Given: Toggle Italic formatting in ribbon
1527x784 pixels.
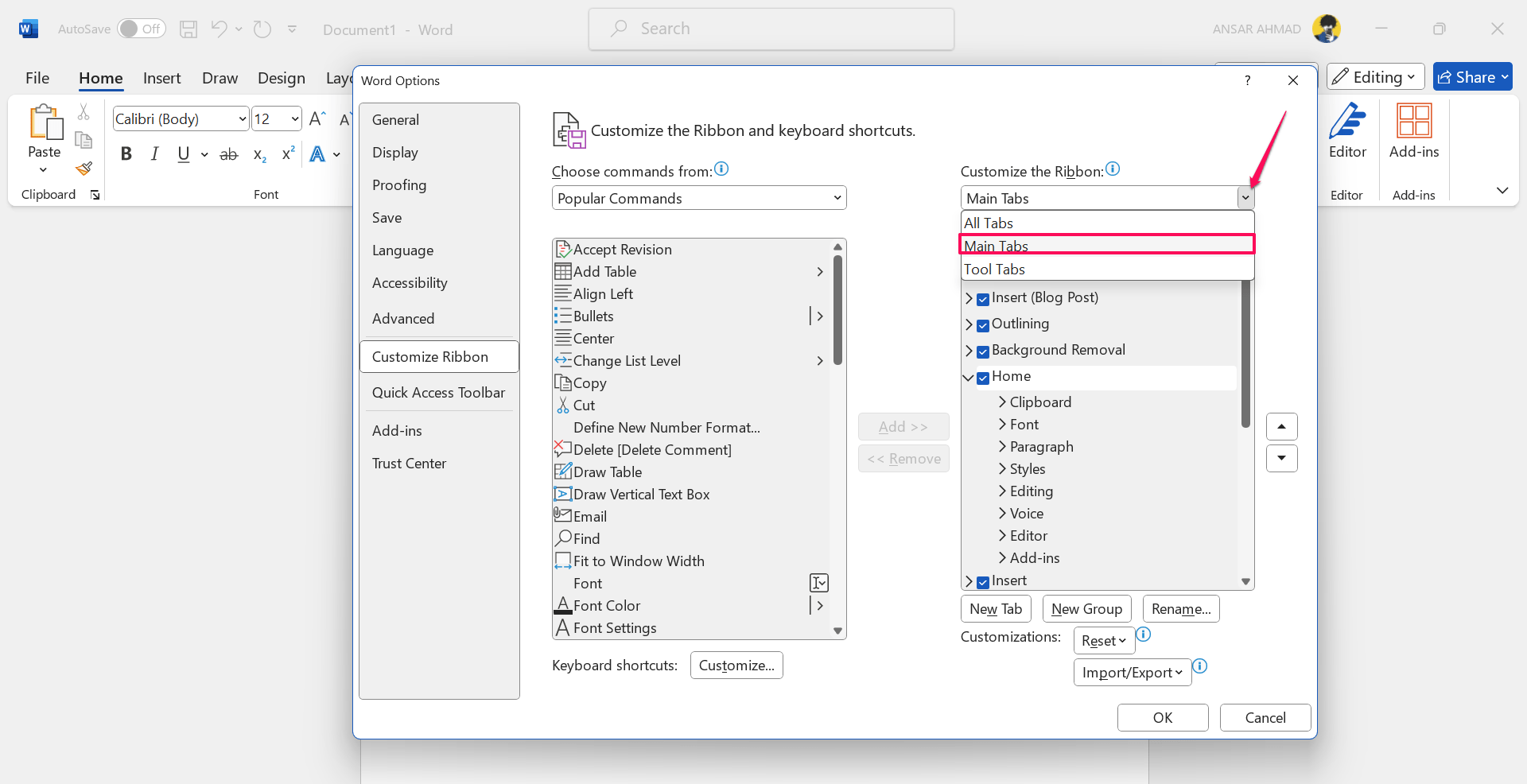Looking at the screenshot, I should pyautogui.click(x=154, y=154).
